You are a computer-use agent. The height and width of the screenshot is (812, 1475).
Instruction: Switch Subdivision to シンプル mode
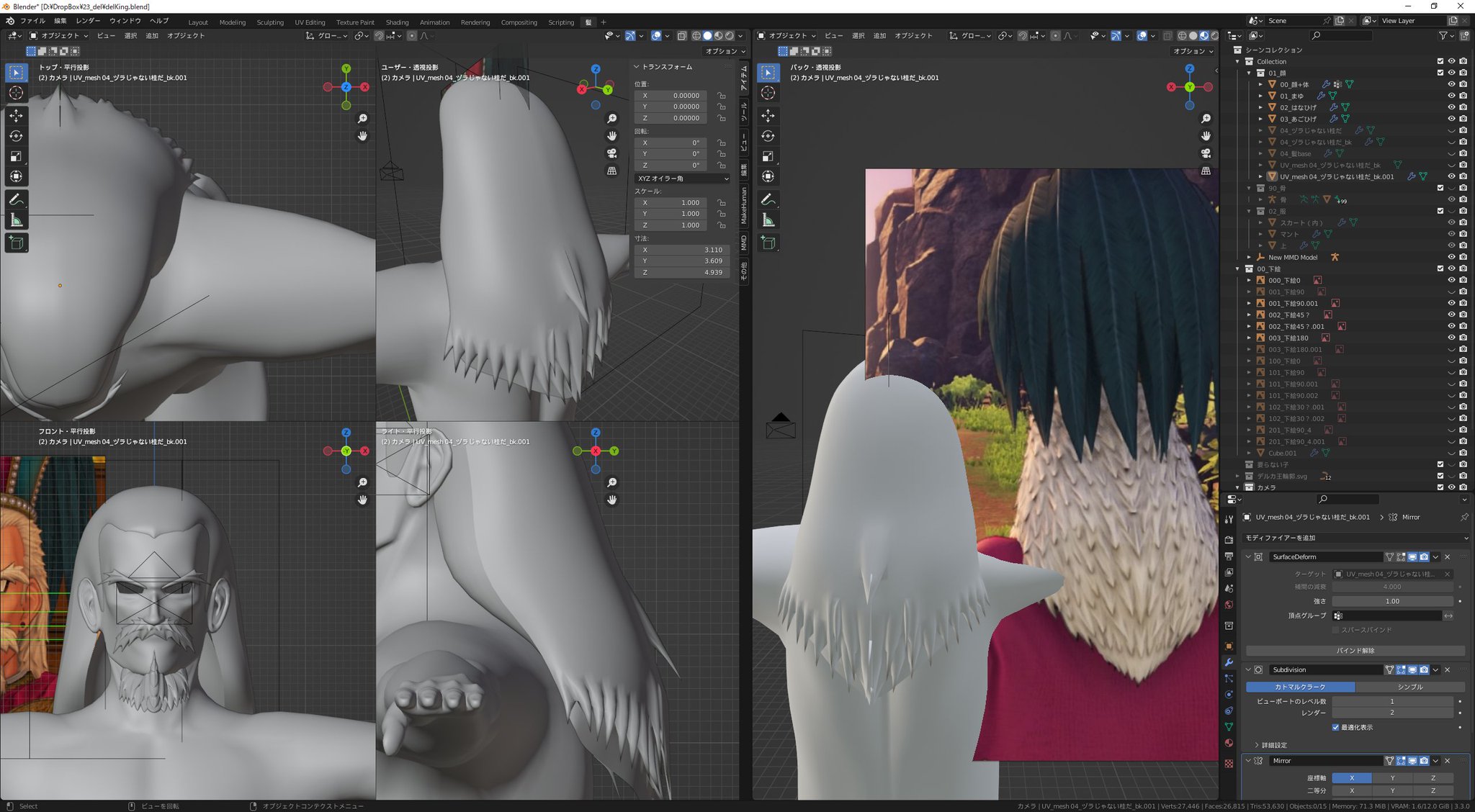pos(1410,687)
